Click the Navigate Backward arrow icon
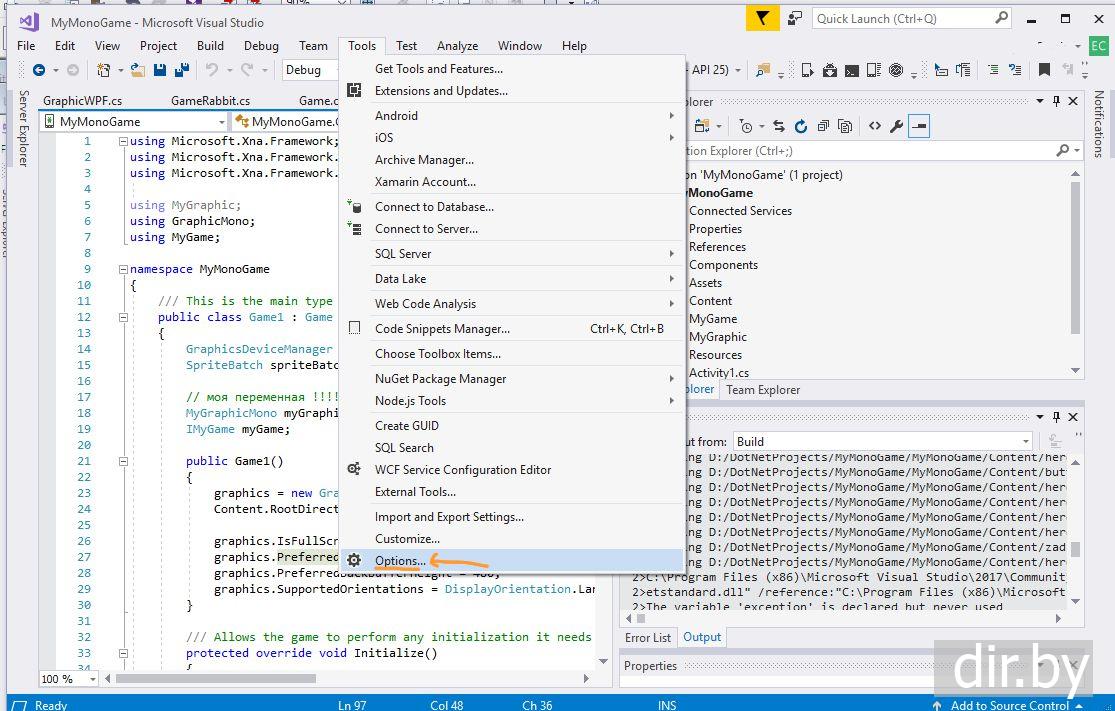This screenshot has height=711, width=1115. [39, 70]
